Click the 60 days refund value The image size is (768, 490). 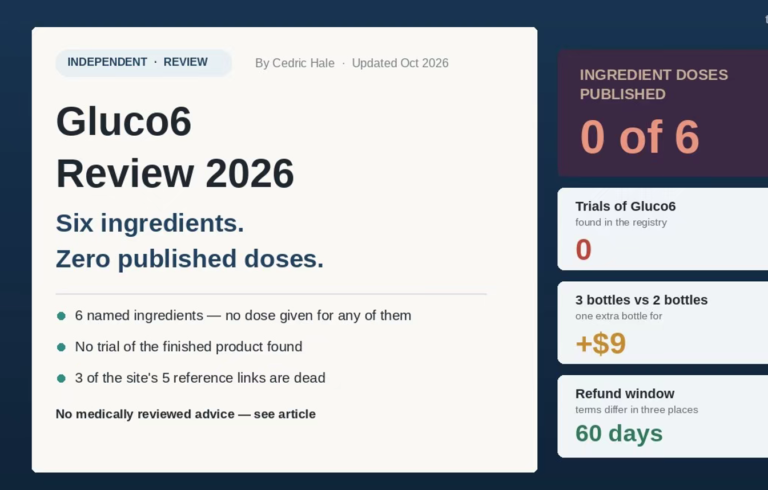pyautogui.click(x=619, y=433)
